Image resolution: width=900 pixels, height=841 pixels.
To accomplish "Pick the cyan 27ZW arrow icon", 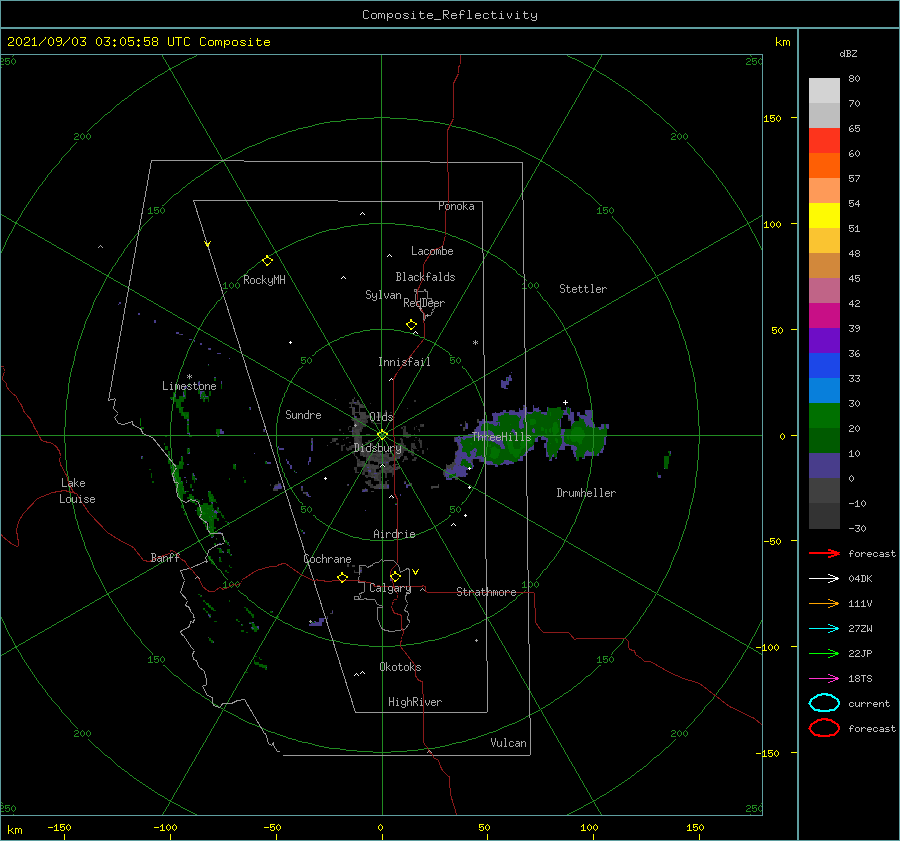I will (x=824, y=629).
